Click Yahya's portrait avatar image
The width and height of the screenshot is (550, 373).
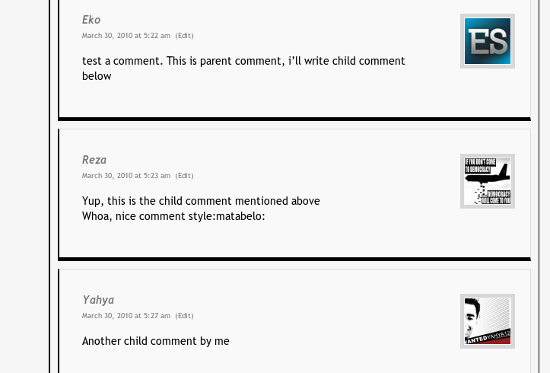[x=487, y=321]
